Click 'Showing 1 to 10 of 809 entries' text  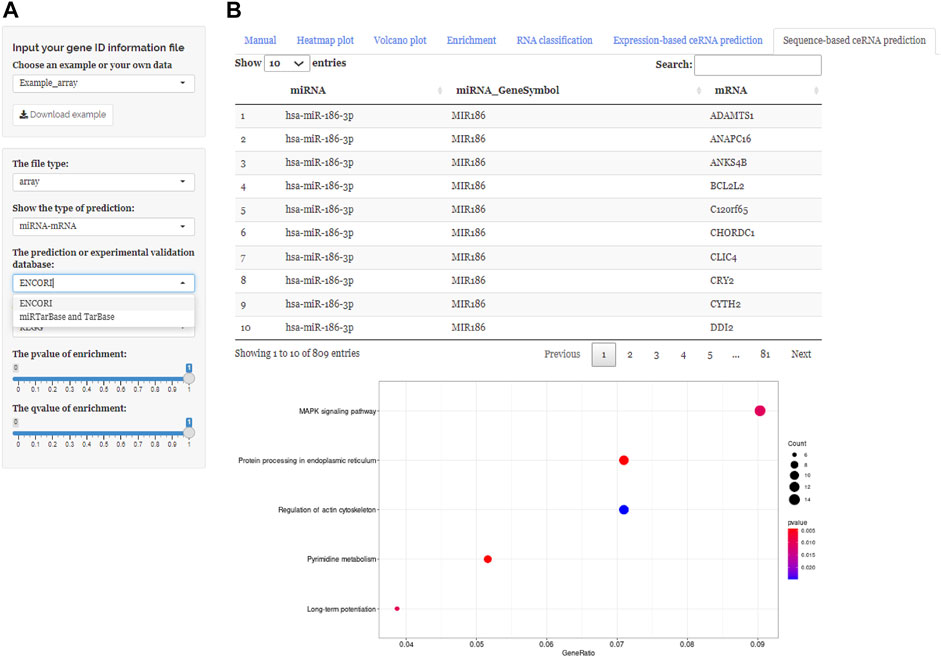pos(297,353)
